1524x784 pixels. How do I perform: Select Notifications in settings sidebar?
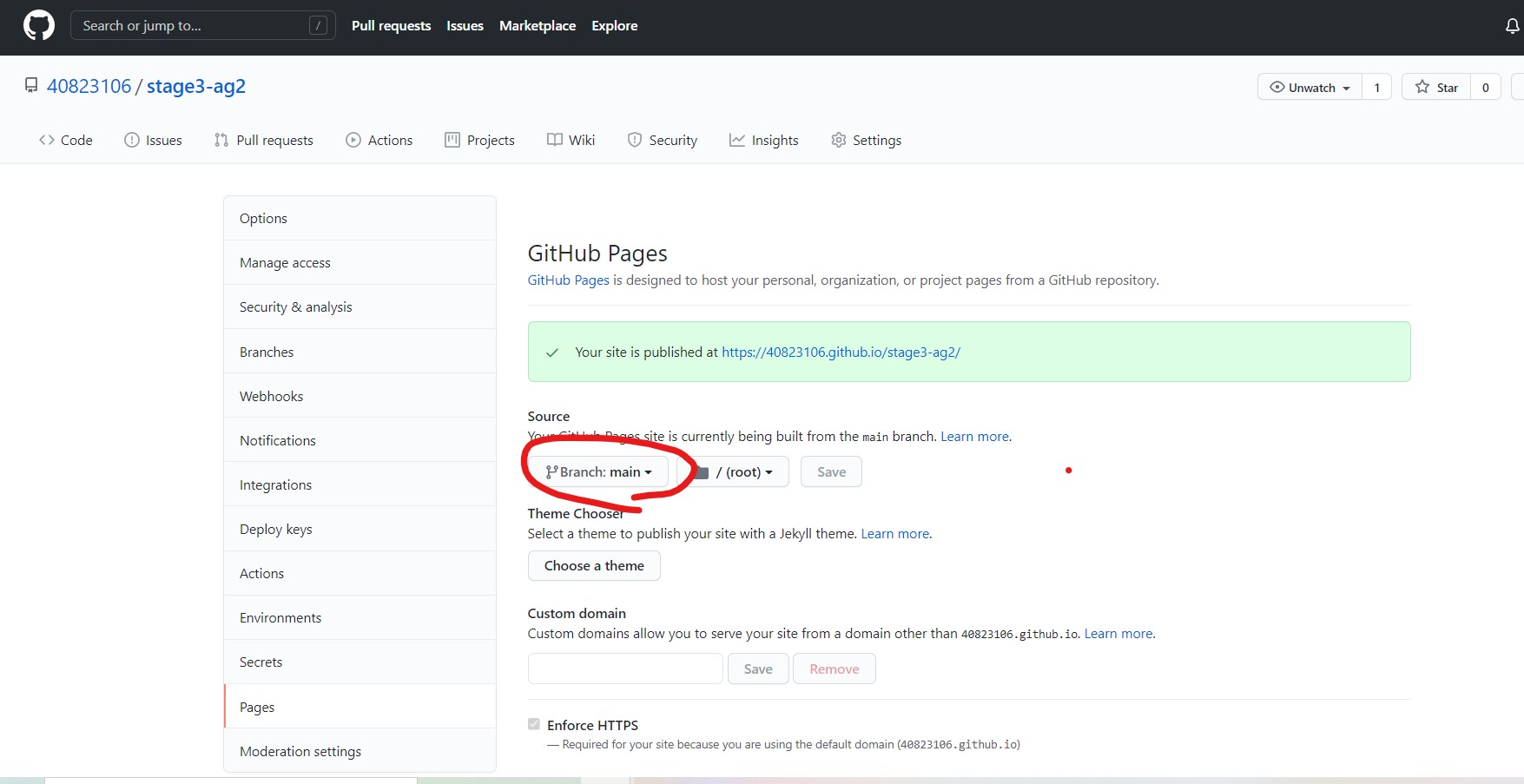click(360, 440)
